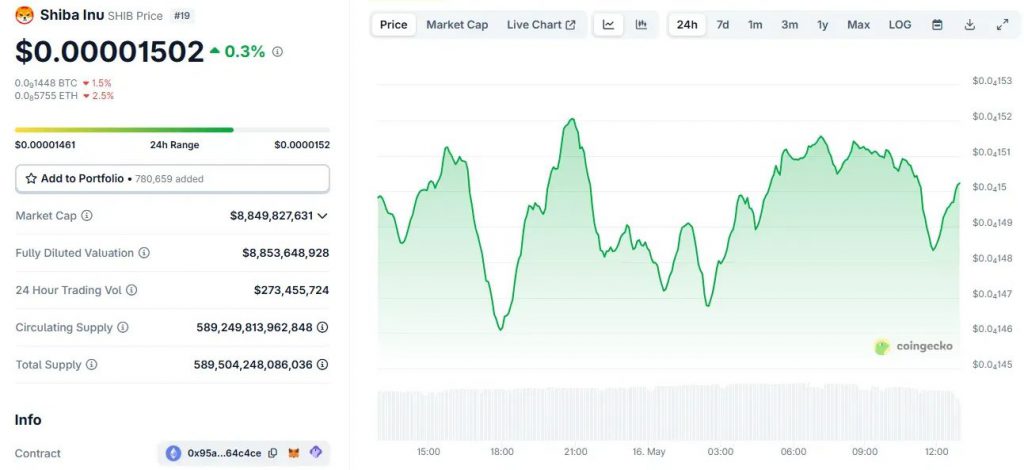The height and width of the screenshot is (470, 1024).
Task: Click the Ethereum chain icon in contract
Action: pyautogui.click(x=173, y=453)
